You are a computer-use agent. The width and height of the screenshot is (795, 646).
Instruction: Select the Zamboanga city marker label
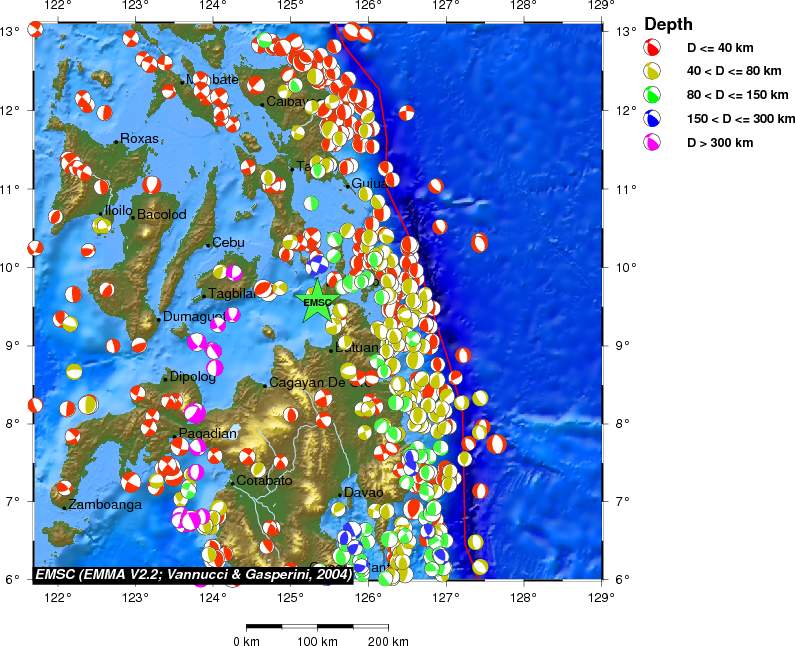click(105, 505)
